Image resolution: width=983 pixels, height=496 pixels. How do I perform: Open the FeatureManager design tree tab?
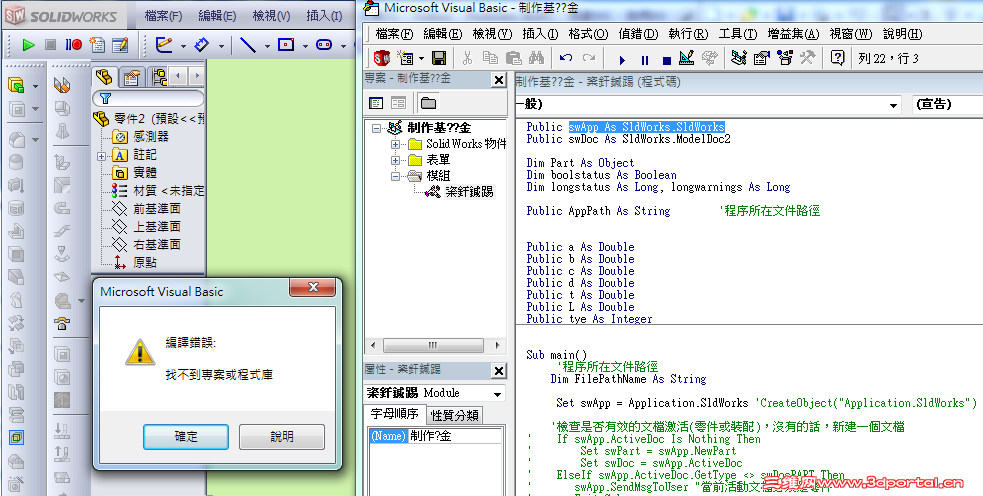click(104, 77)
